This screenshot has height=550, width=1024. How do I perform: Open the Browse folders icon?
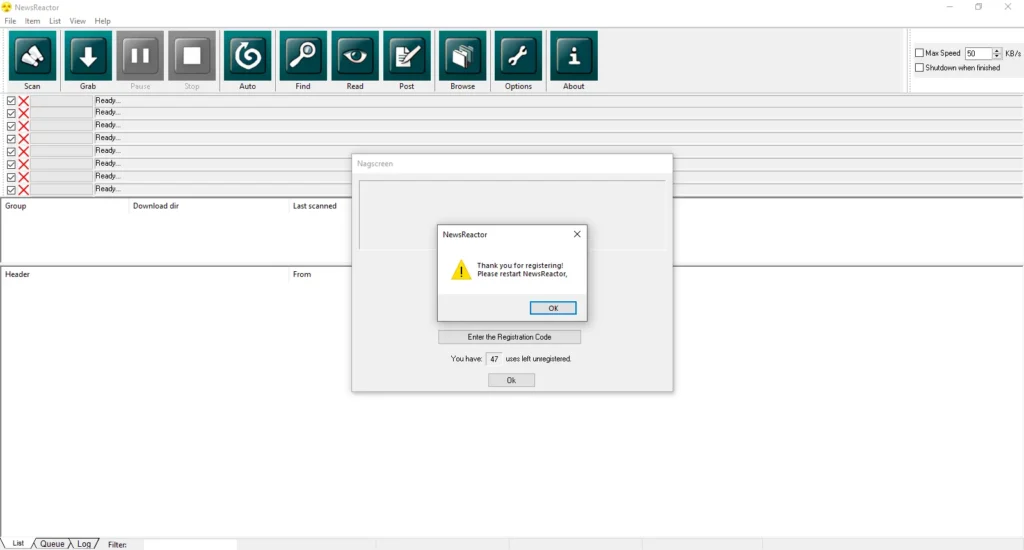[x=462, y=56]
